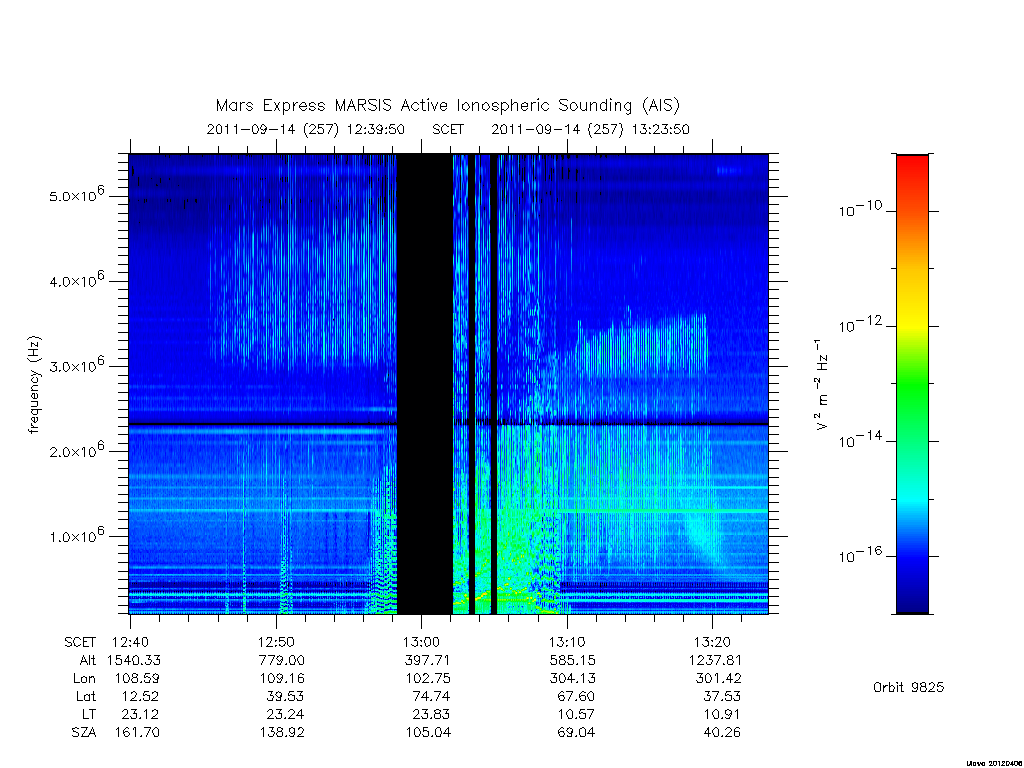Viewport: 1024px width, 768px height.
Task: Click the 4.0×10⁶ frequency tick label
Action: 76,280
